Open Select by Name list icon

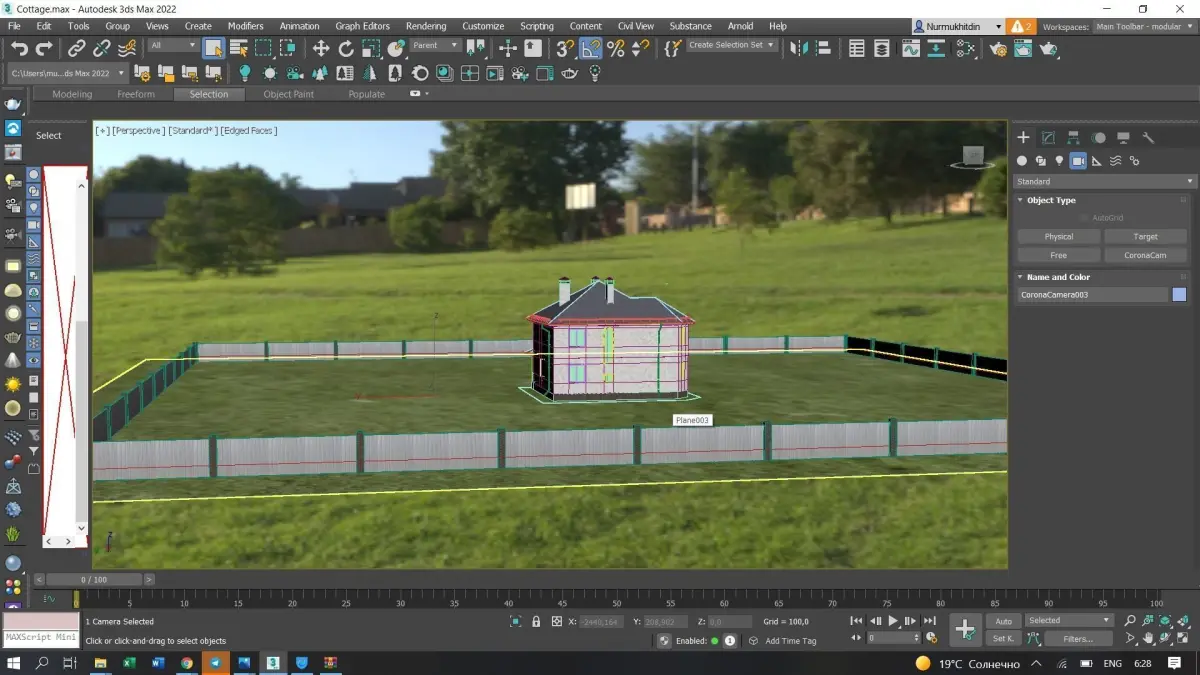(x=239, y=48)
